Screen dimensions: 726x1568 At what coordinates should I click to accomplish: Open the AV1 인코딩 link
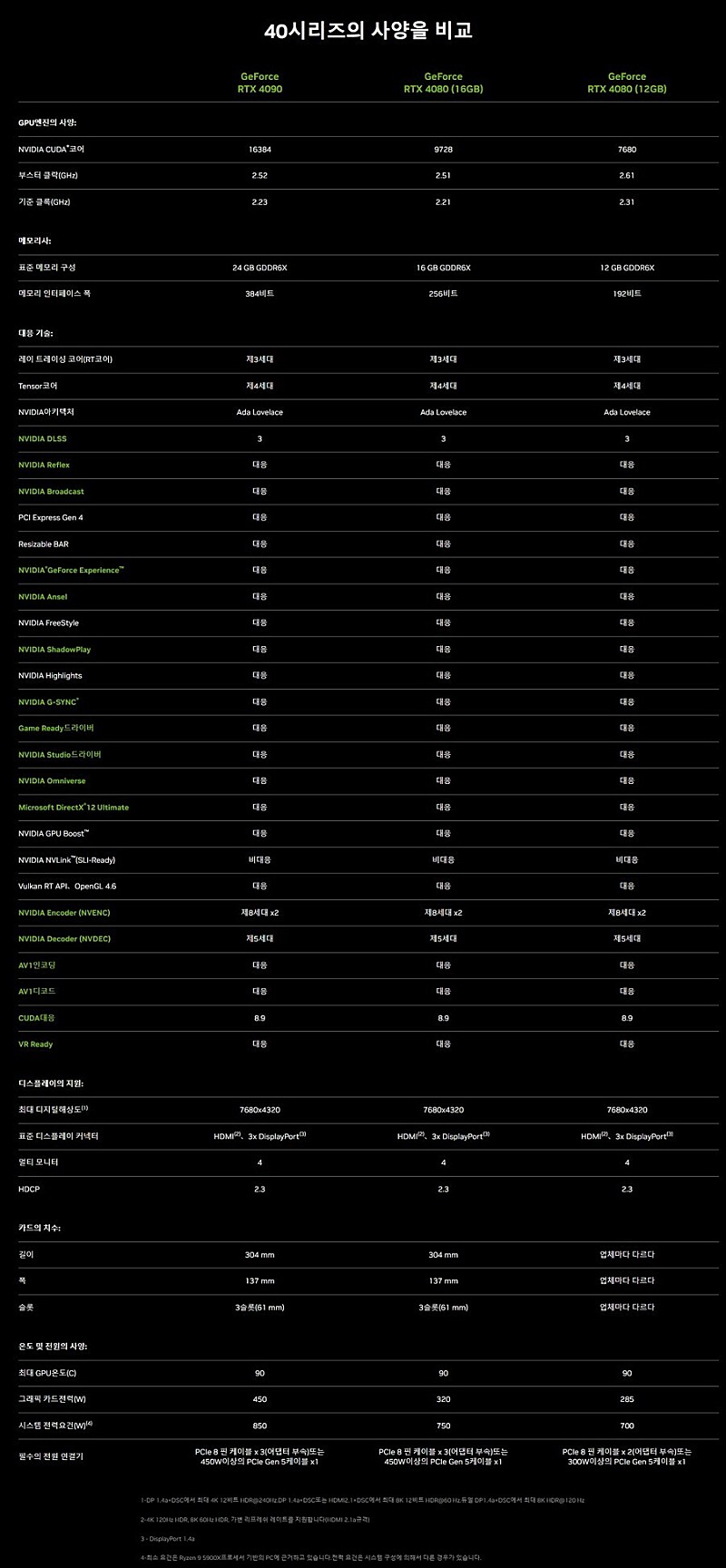[37, 965]
